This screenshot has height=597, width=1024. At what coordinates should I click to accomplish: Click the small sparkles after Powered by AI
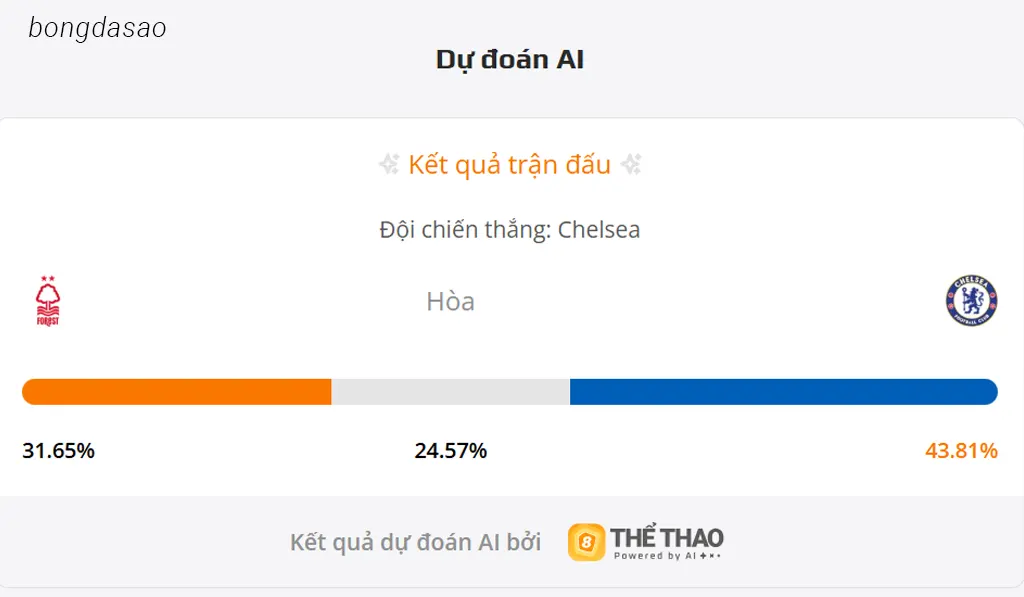(x=711, y=556)
